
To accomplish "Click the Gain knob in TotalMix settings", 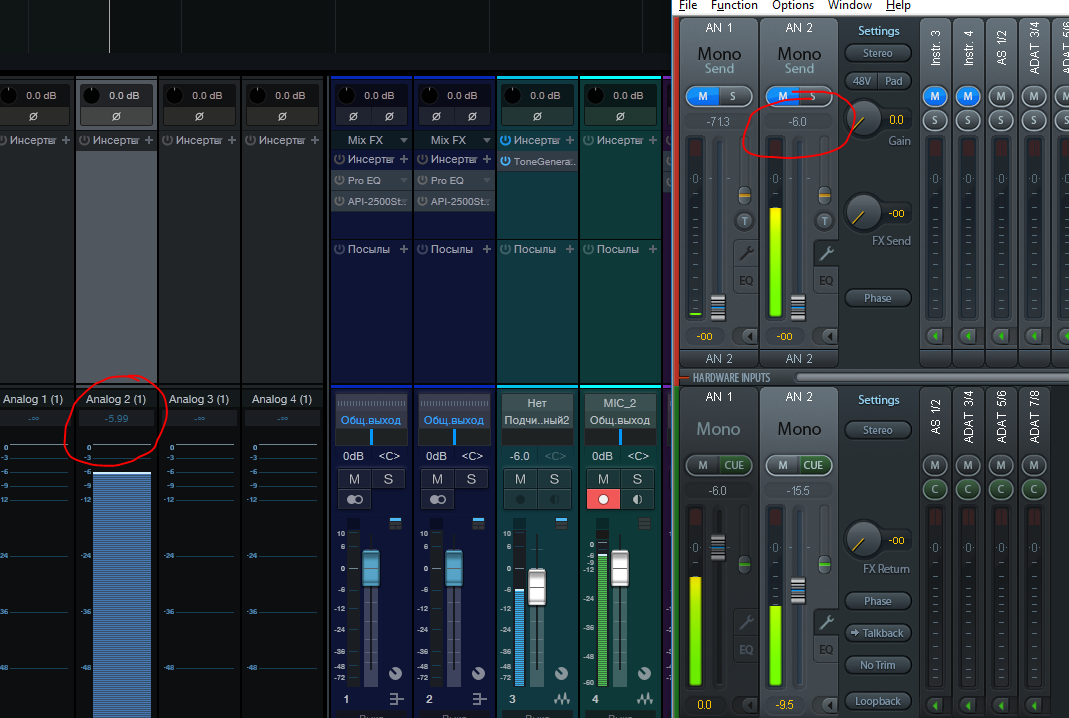I will pos(862,119).
